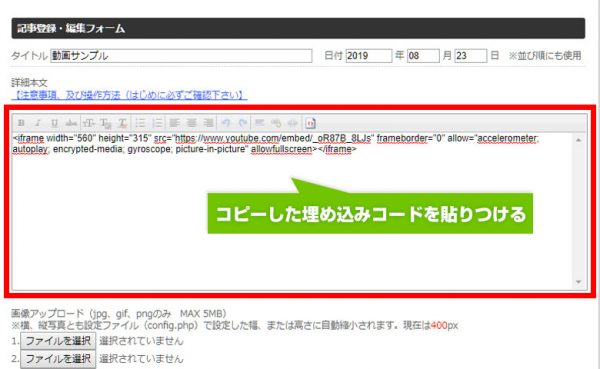Align text to the left
600x369 pixels.
(174, 123)
